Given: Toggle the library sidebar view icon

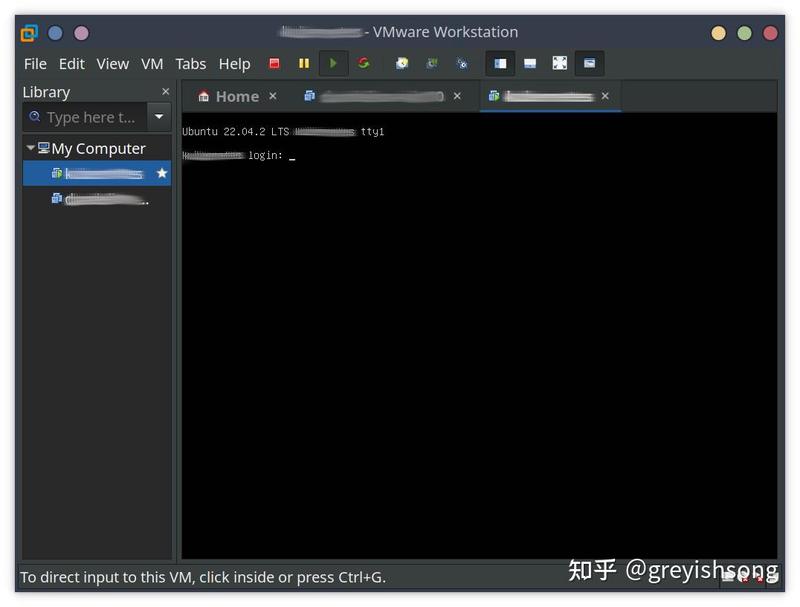Looking at the screenshot, I should [500, 63].
